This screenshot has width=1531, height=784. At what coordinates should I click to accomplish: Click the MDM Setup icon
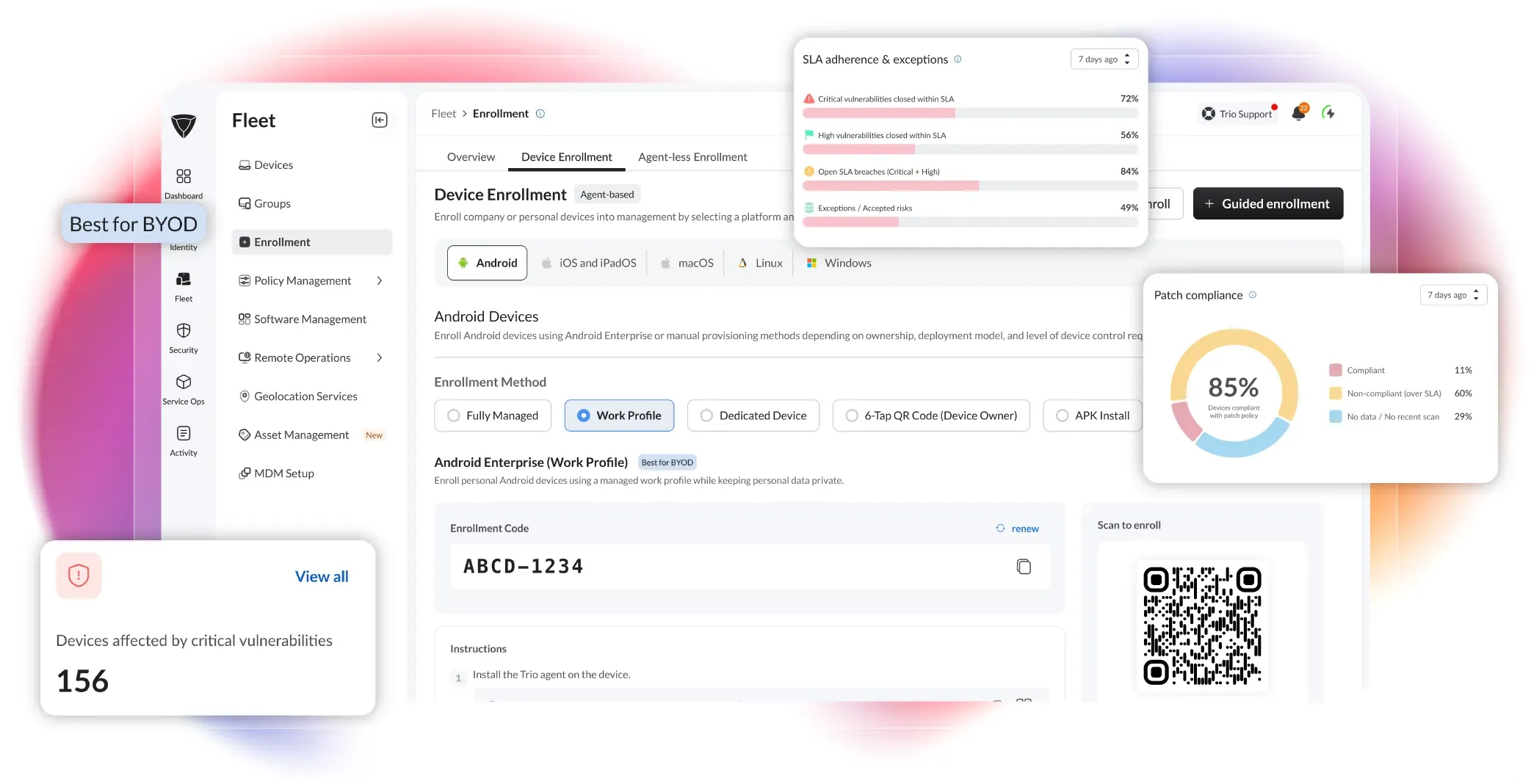point(245,473)
